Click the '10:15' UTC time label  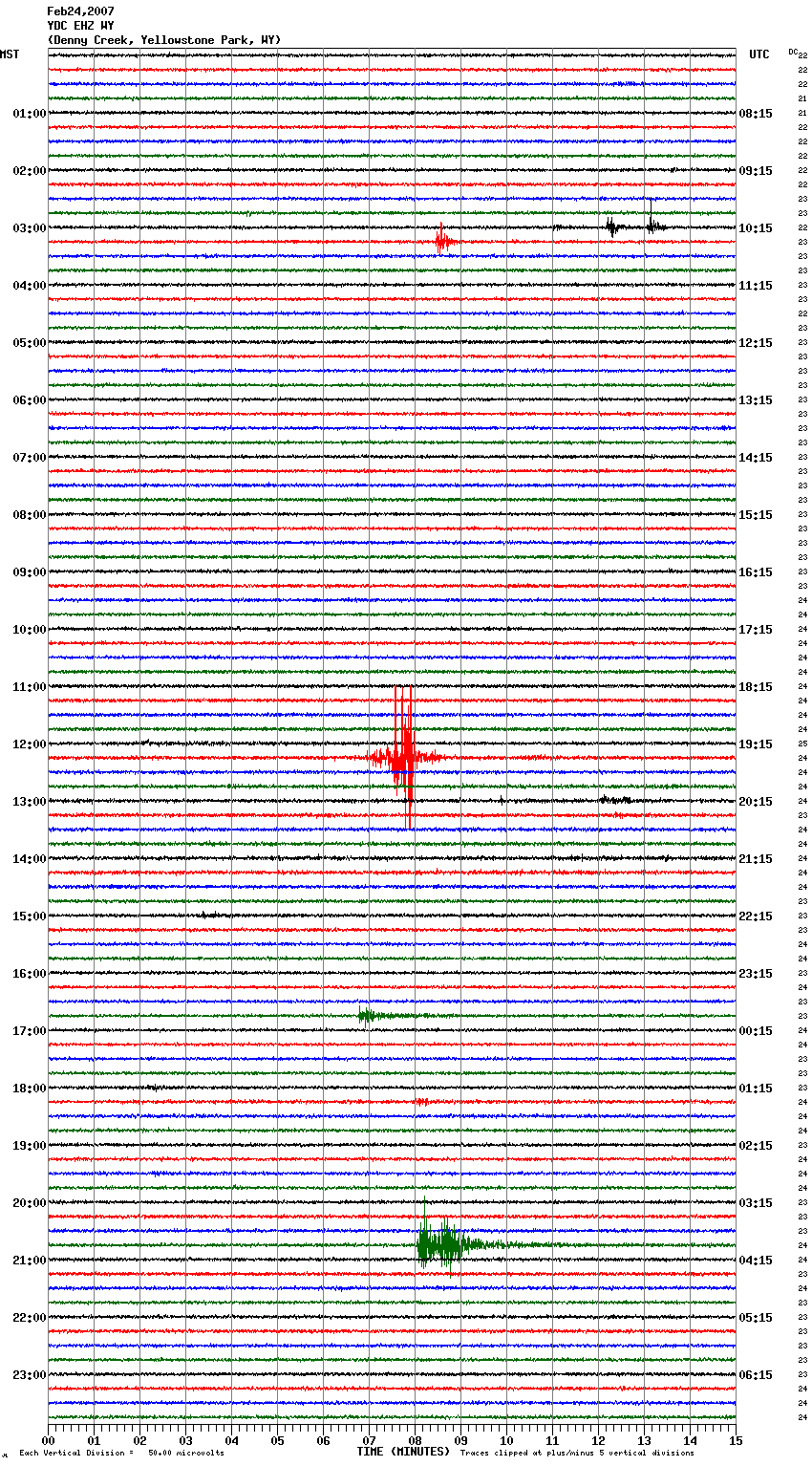[x=756, y=228]
